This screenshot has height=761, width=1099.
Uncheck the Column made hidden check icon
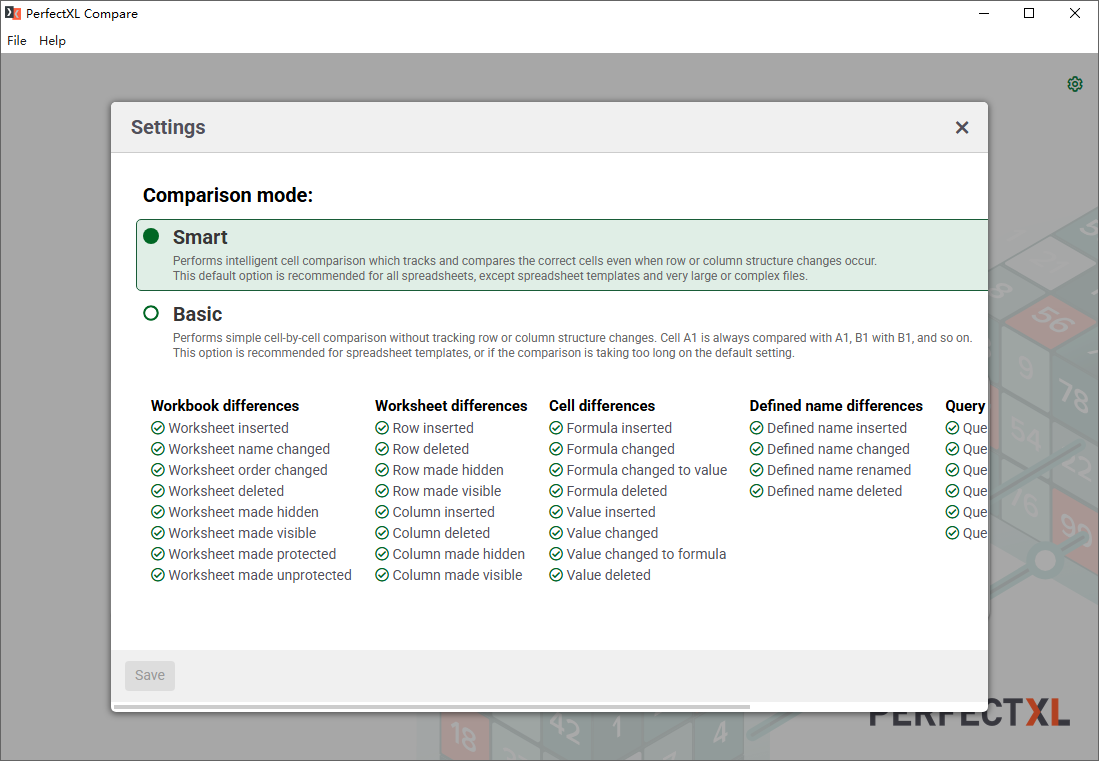tap(382, 554)
